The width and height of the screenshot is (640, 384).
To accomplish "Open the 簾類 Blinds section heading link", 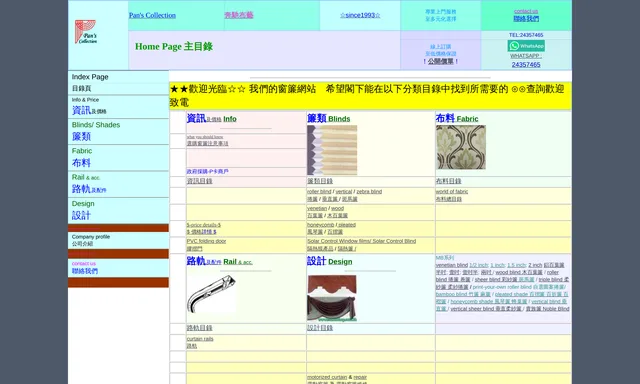I will pyautogui.click(x=329, y=118).
